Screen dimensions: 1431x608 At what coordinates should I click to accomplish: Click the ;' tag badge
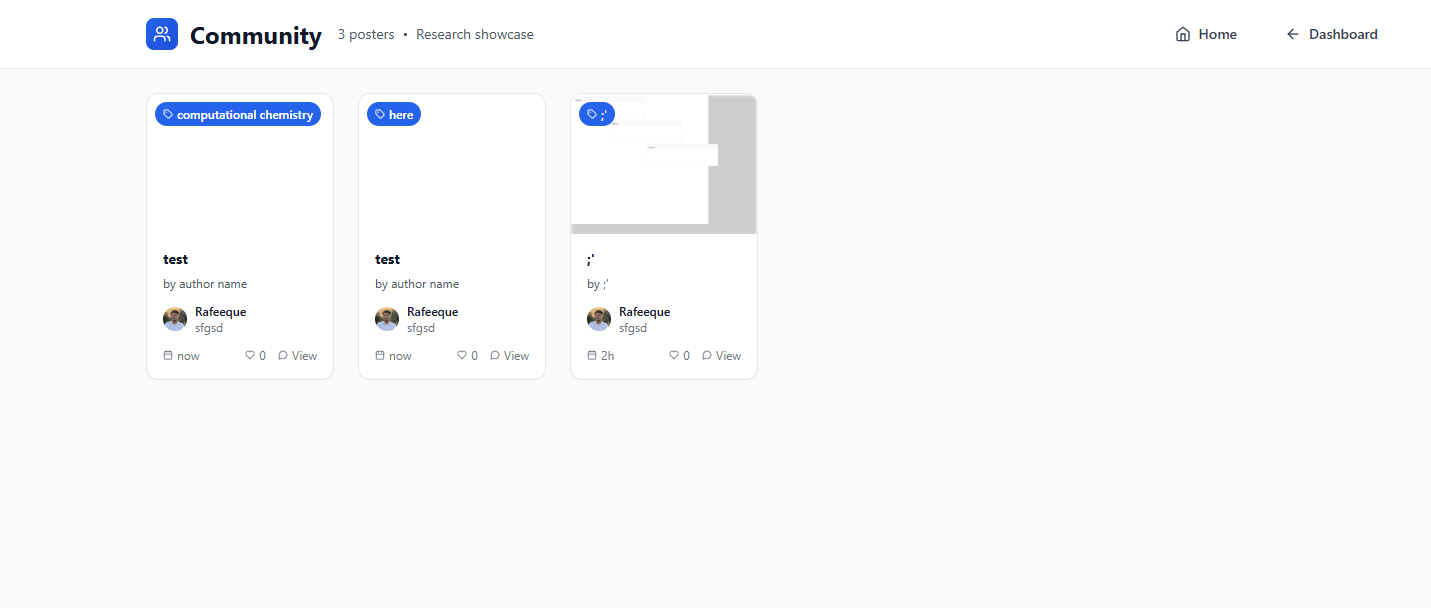[597, 115]
